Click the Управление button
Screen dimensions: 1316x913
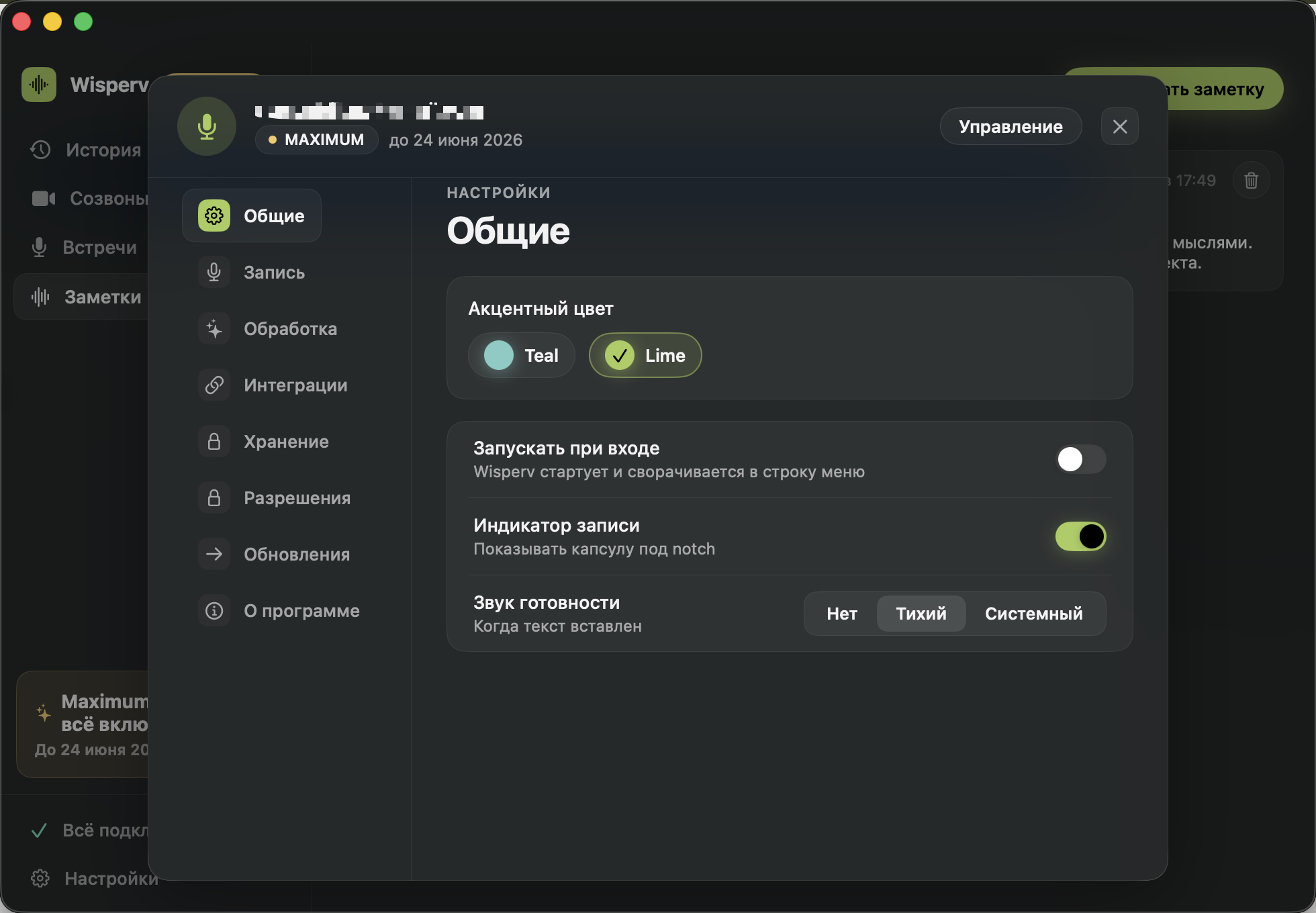[x=1010, y=126]
